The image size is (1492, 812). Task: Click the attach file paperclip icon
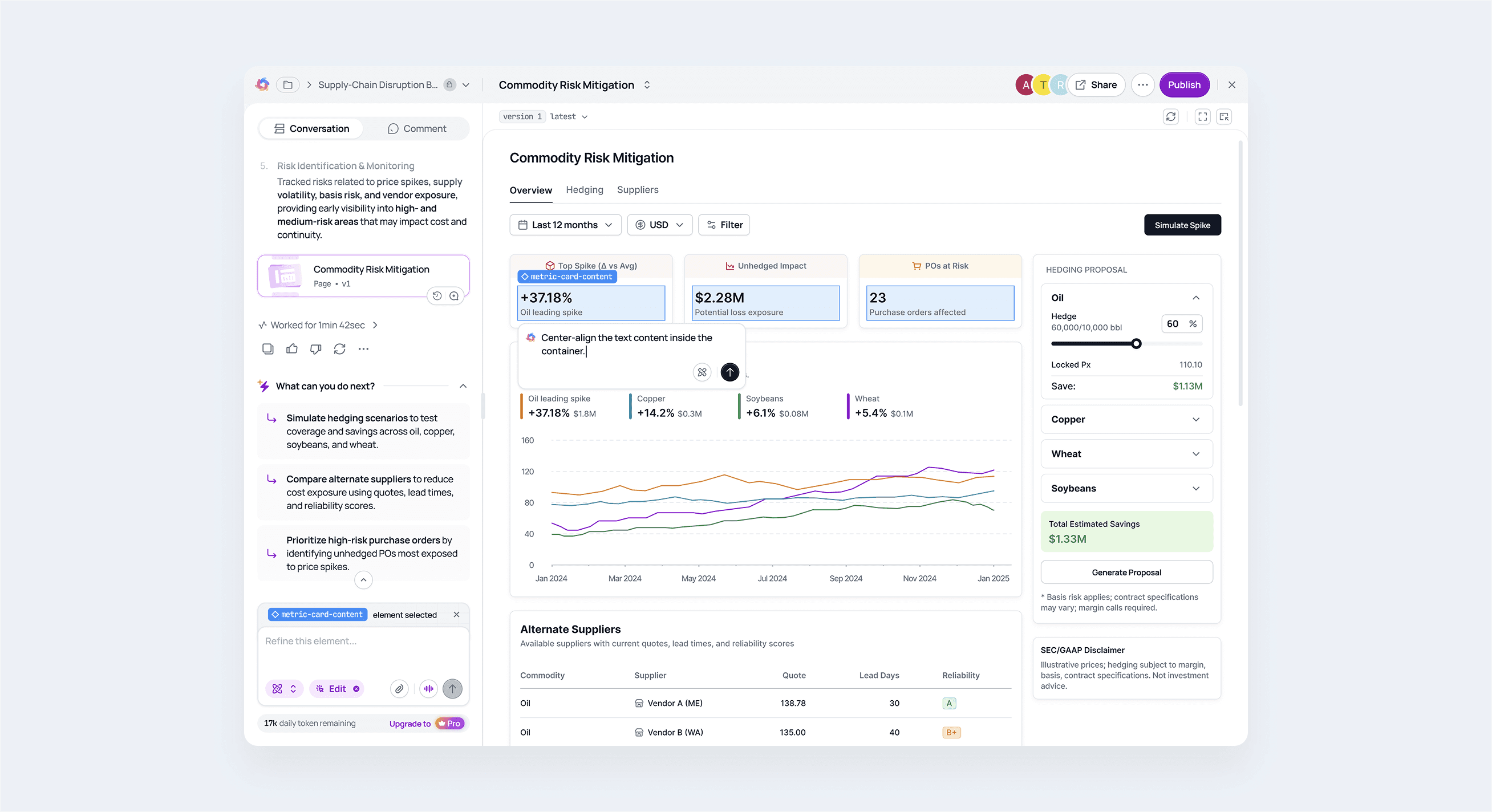[x=399, y=689]
